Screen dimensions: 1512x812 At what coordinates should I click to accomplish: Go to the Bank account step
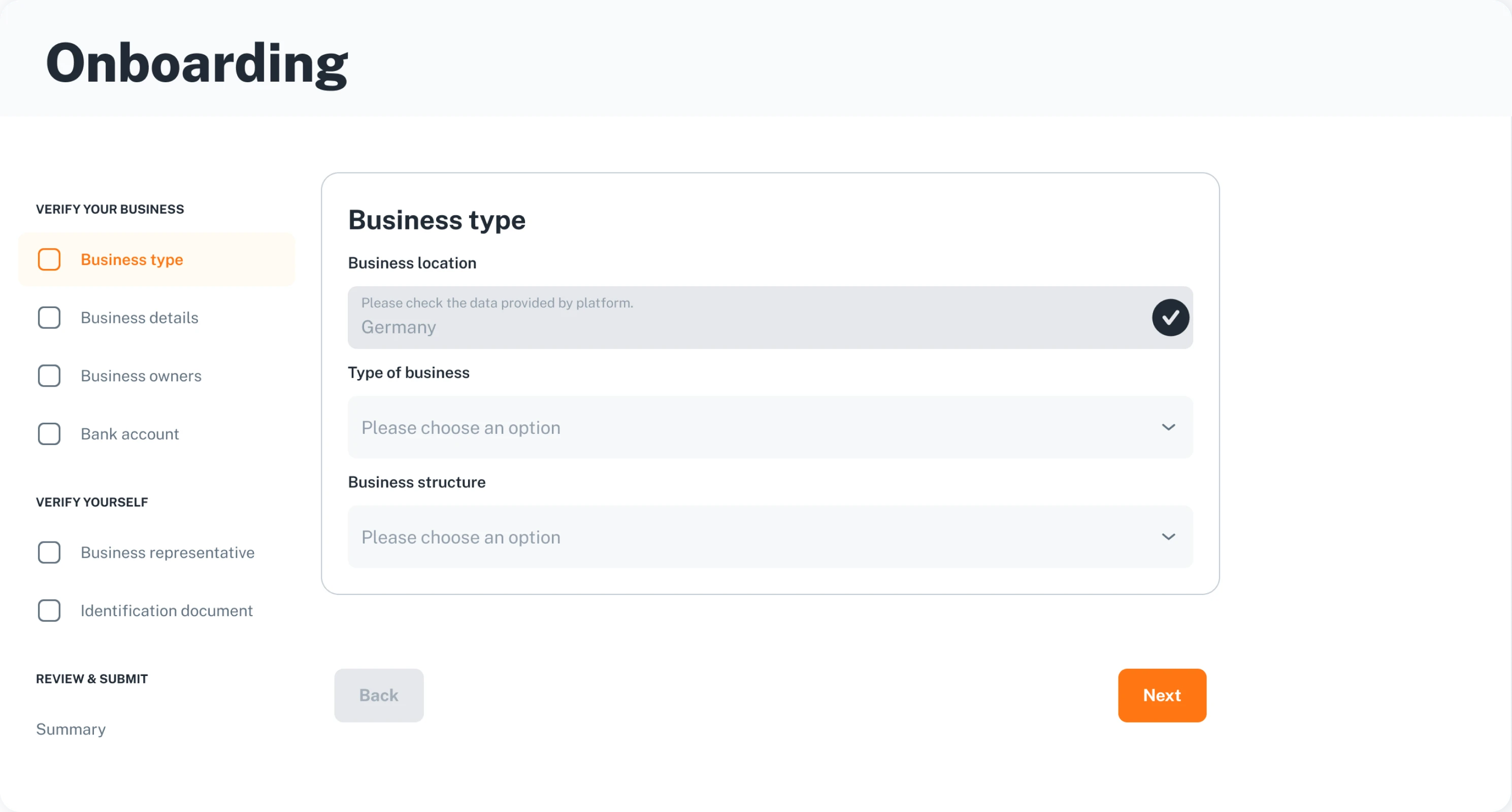tap(129, 433)
